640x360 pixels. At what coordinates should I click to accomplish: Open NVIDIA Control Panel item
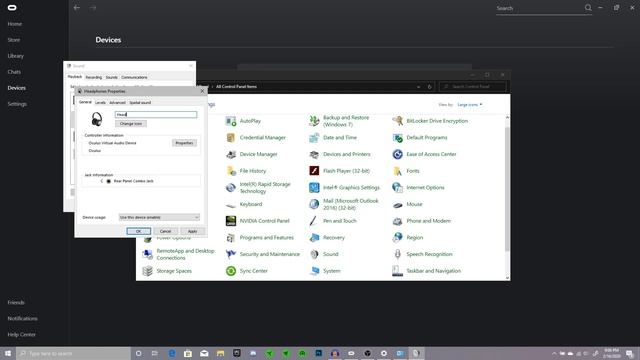257,221
